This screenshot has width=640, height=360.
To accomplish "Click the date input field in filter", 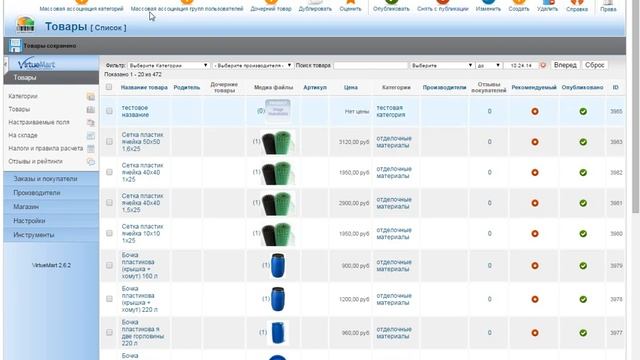I will pyautogui.click(x=521, y=65).
